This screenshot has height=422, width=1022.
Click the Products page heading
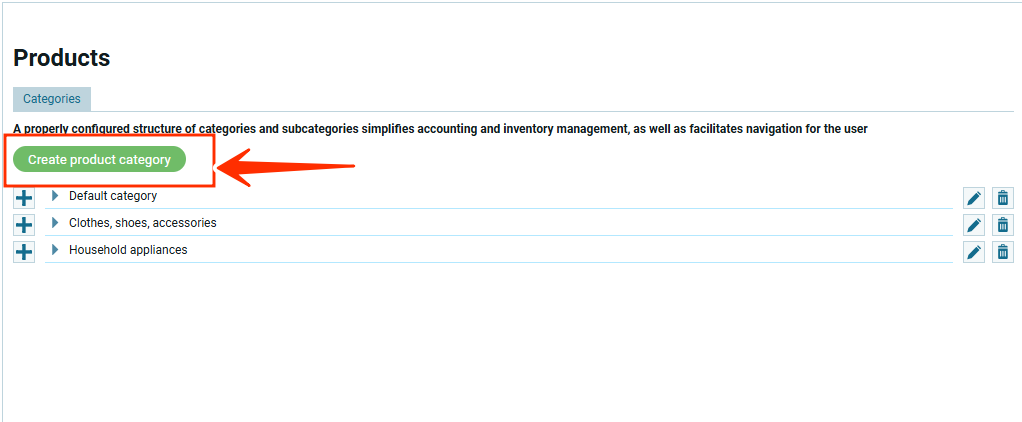62,58
